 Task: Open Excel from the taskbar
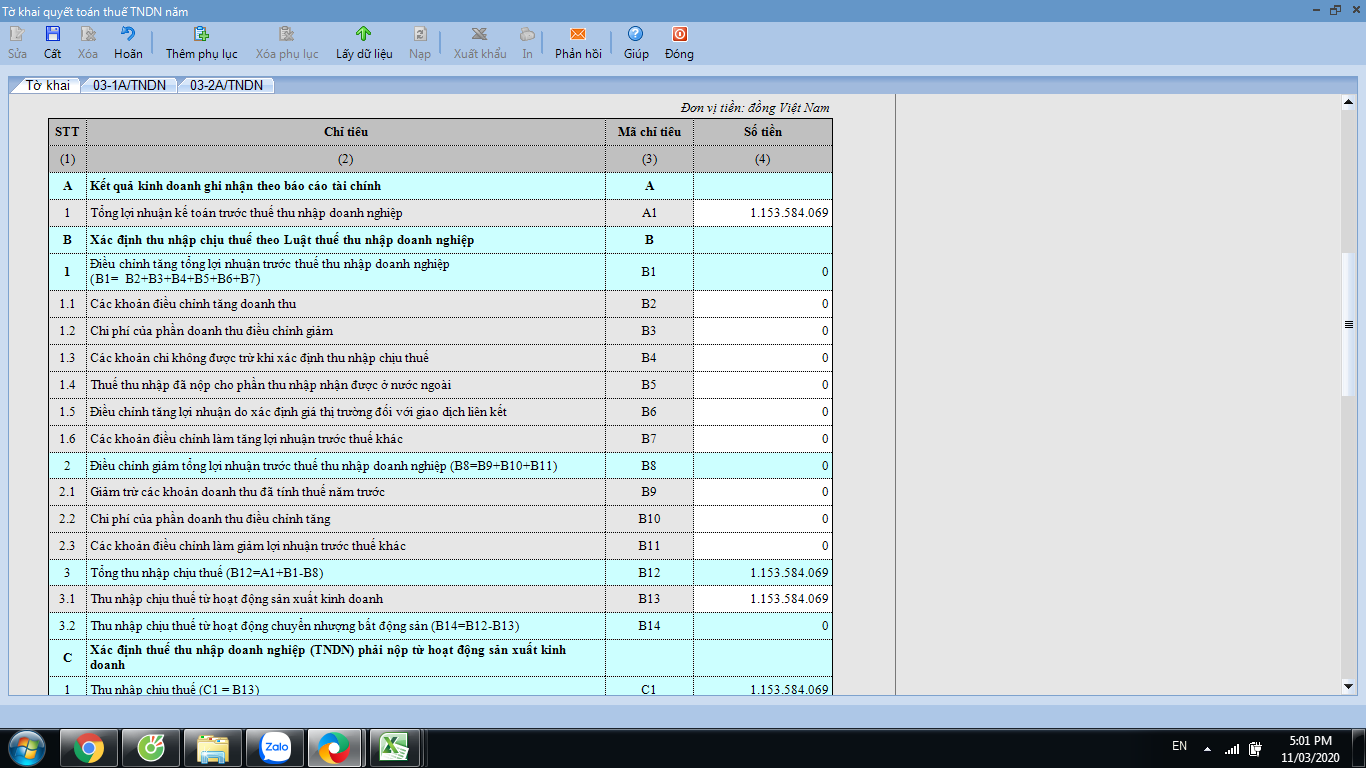pos(395,747)
